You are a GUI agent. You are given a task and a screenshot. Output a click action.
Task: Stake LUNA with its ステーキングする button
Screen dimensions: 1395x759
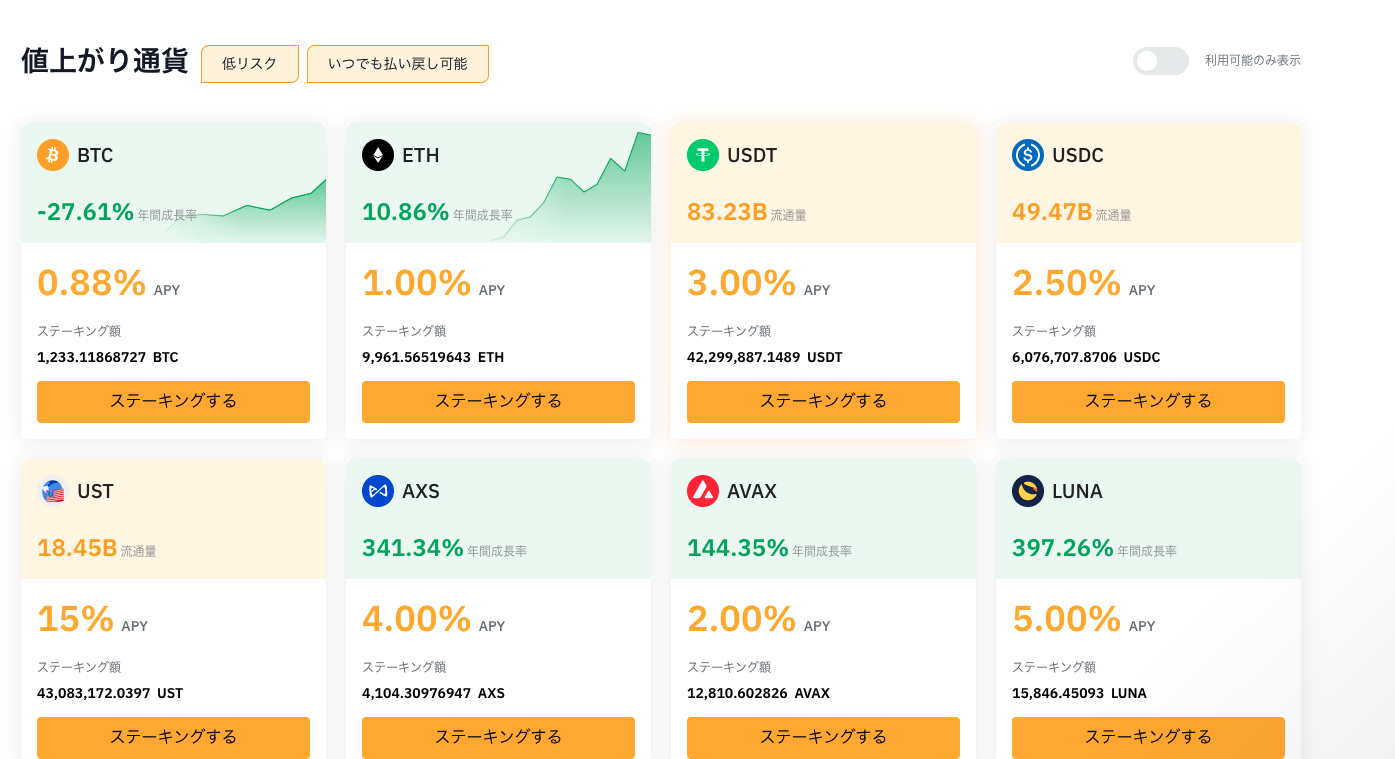point(1148,738)
